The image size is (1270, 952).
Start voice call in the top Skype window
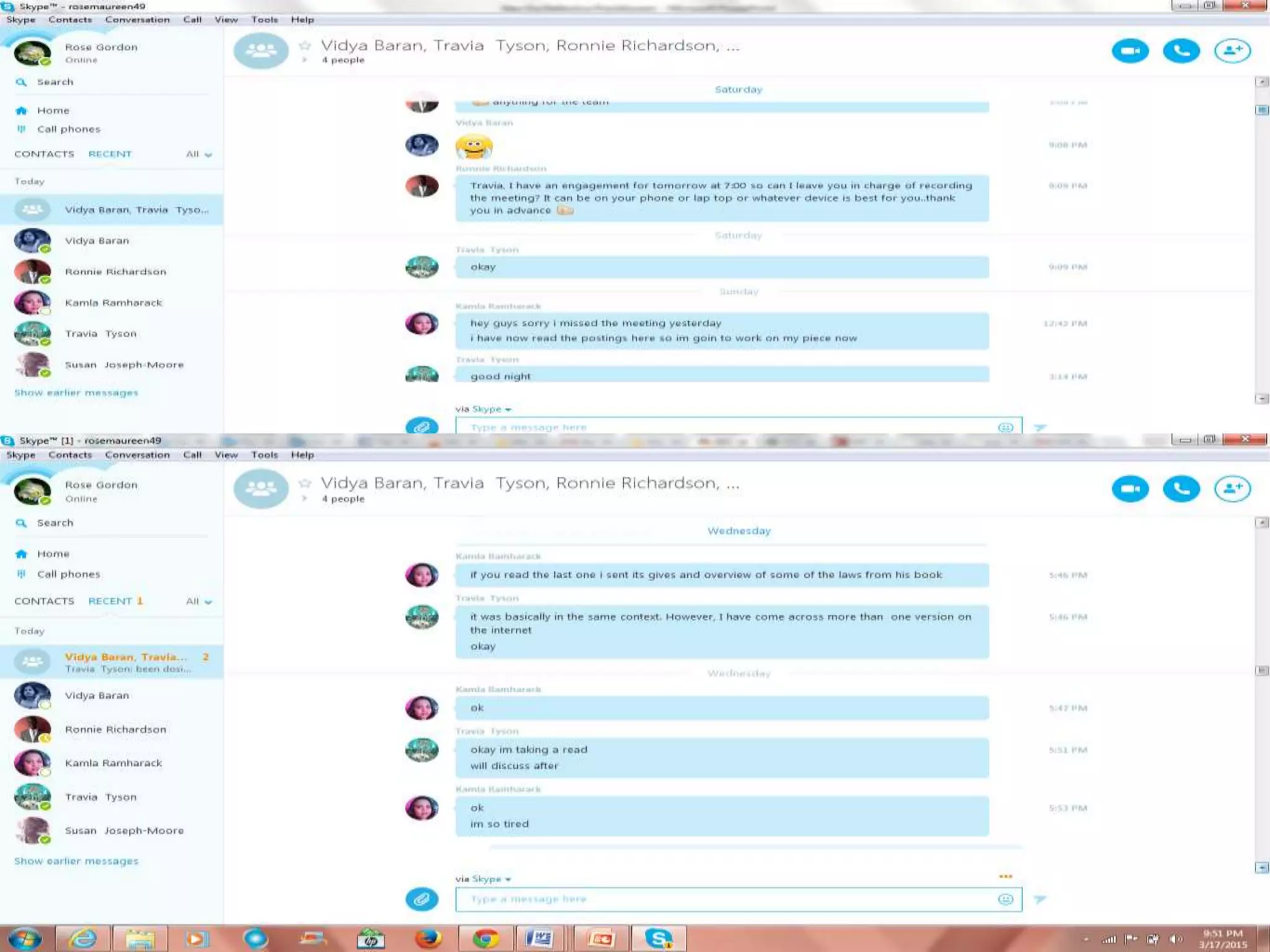pyautogui.click(x=1181, y=51)
